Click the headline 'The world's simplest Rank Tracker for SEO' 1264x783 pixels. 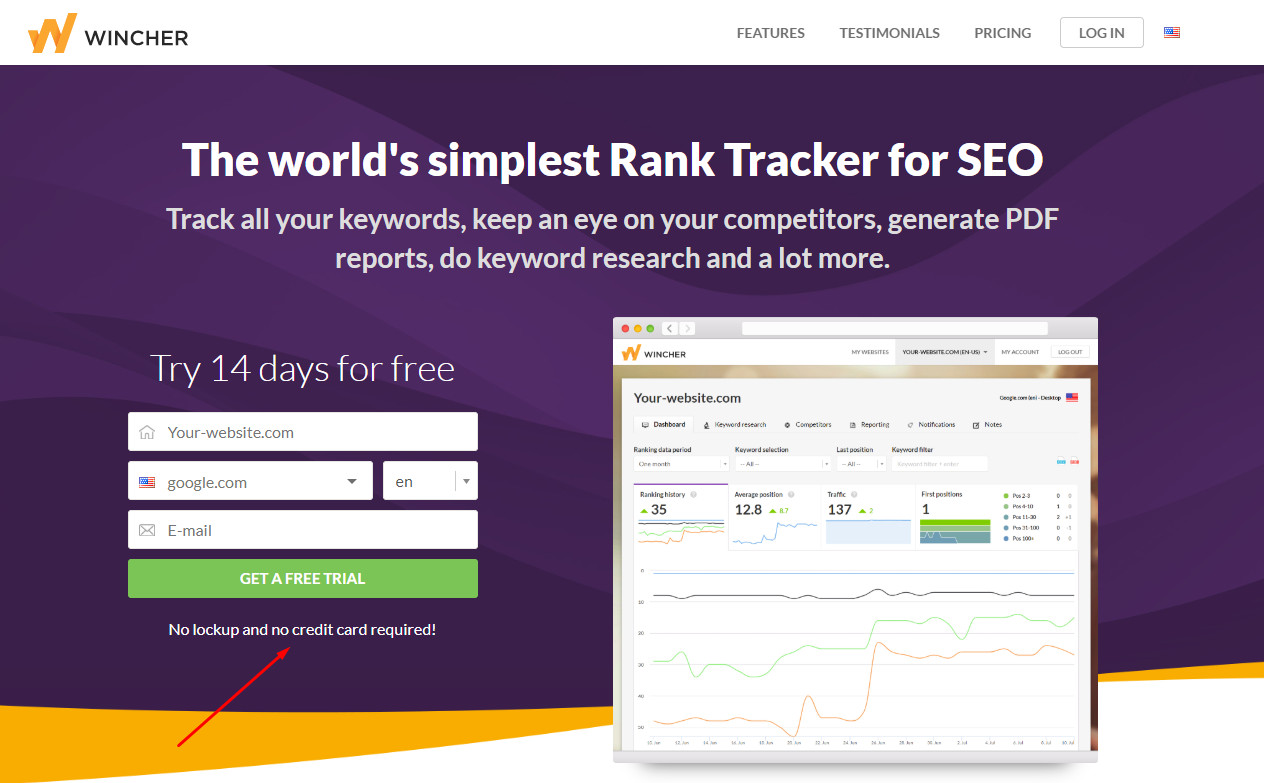click(x=612, y=159)
